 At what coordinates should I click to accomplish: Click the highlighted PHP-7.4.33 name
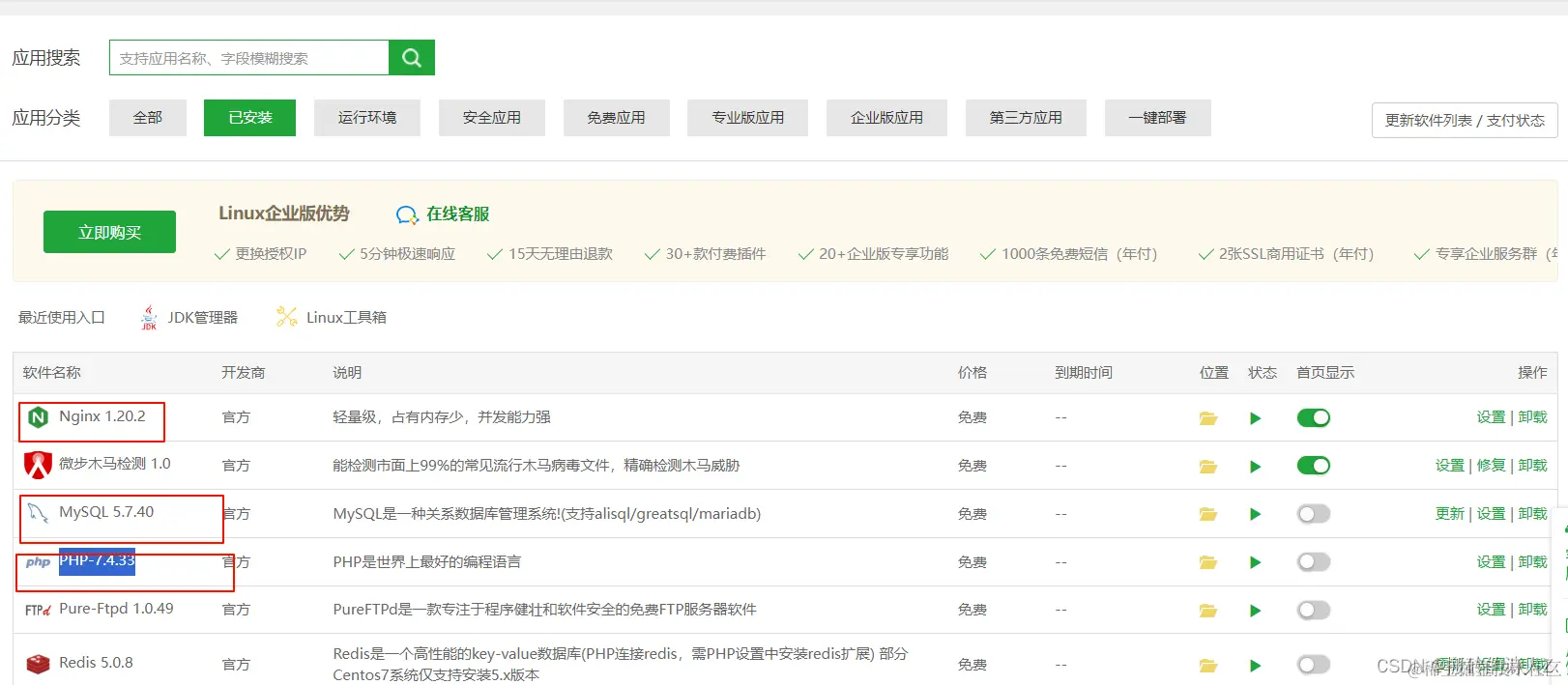(97, 560)
